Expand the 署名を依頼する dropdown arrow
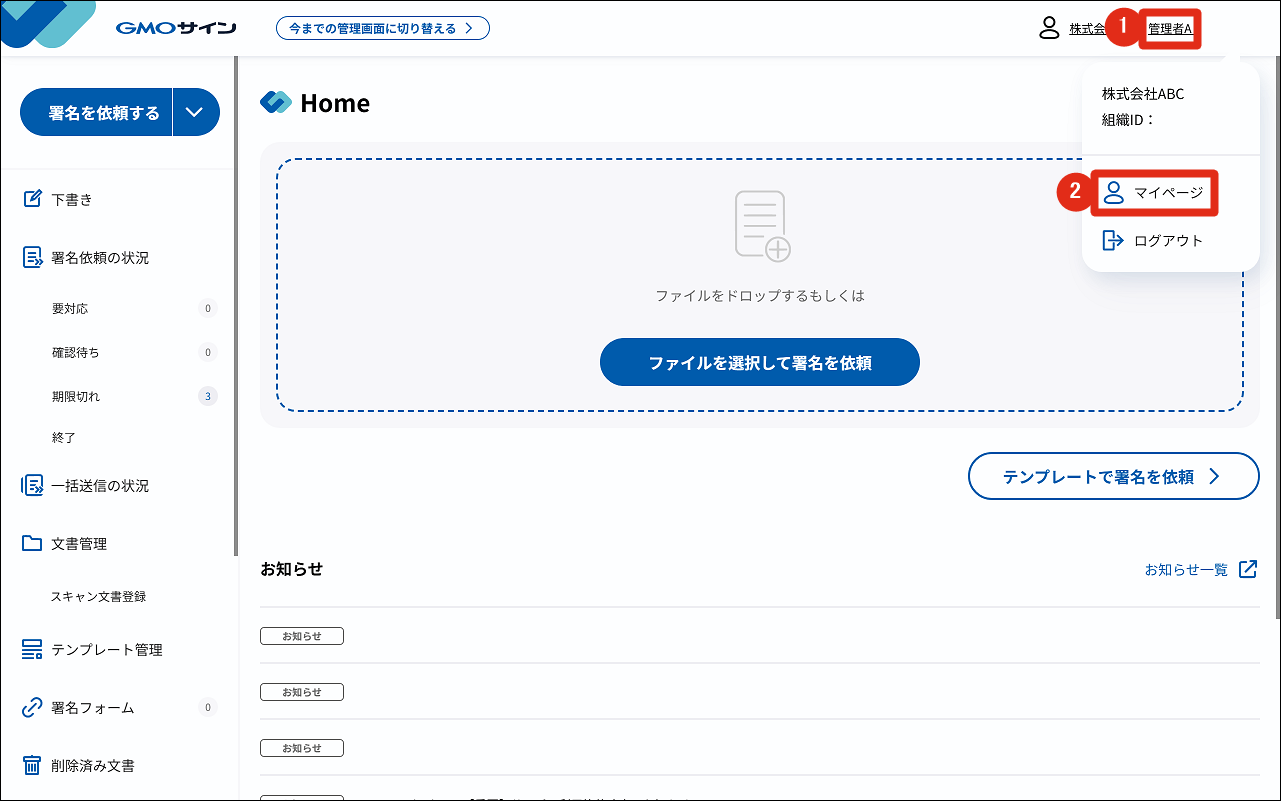The width and height of the screenshot is (1281, 801). point(196,113)
